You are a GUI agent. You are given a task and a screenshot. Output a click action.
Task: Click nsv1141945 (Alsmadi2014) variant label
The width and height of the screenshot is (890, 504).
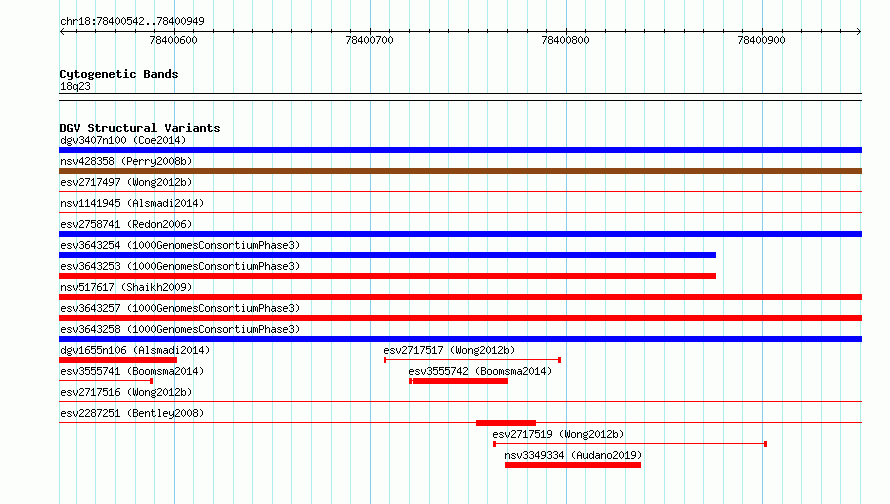coord(132,203)
